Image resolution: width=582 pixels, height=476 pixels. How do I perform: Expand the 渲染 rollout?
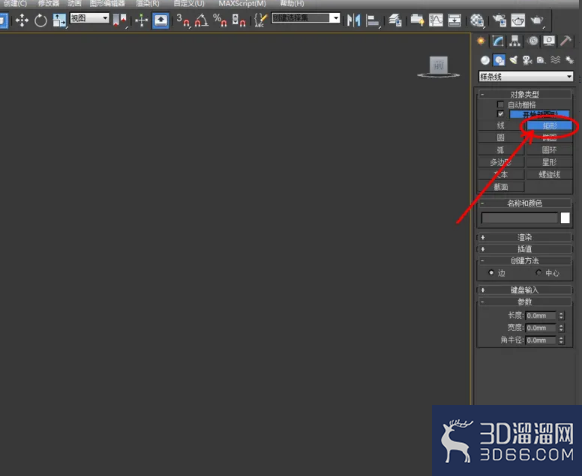[525, 237]
